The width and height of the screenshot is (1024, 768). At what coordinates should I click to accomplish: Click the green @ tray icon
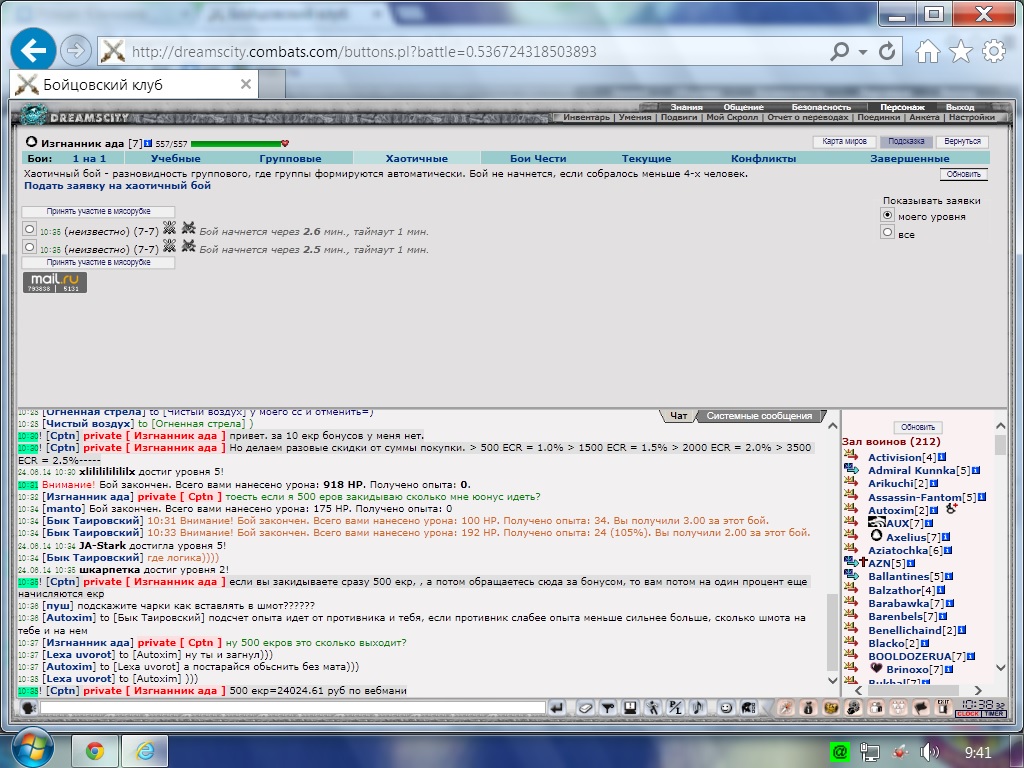(x=840, y=752)
